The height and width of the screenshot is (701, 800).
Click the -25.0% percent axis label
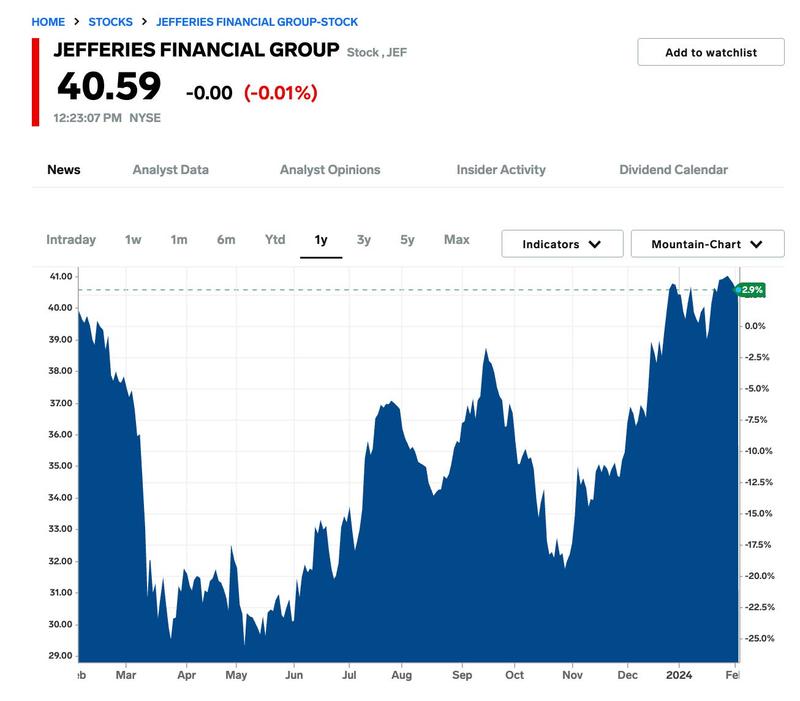tap(760, 638)
